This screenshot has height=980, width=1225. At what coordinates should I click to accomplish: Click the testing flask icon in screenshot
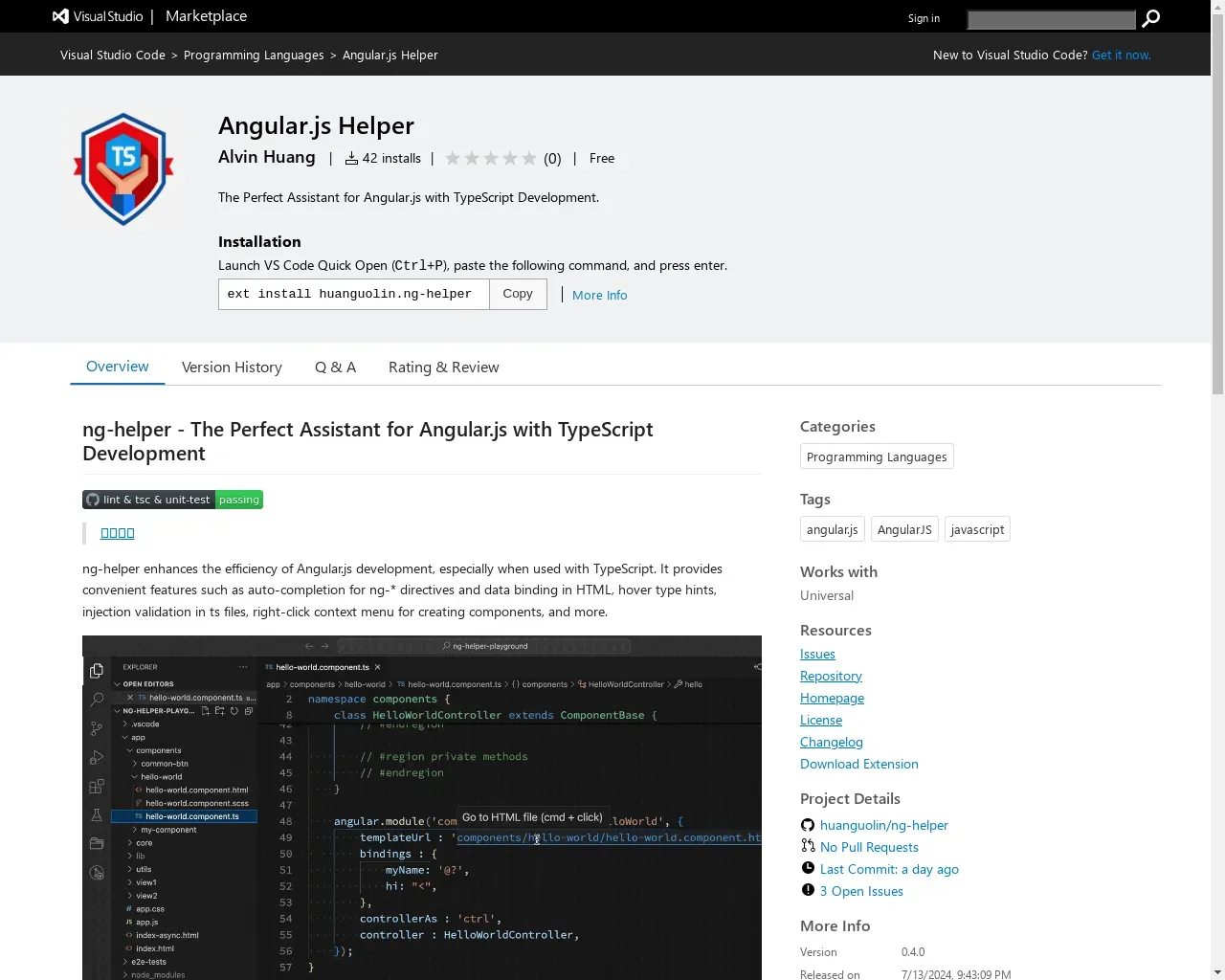[97, 815]
